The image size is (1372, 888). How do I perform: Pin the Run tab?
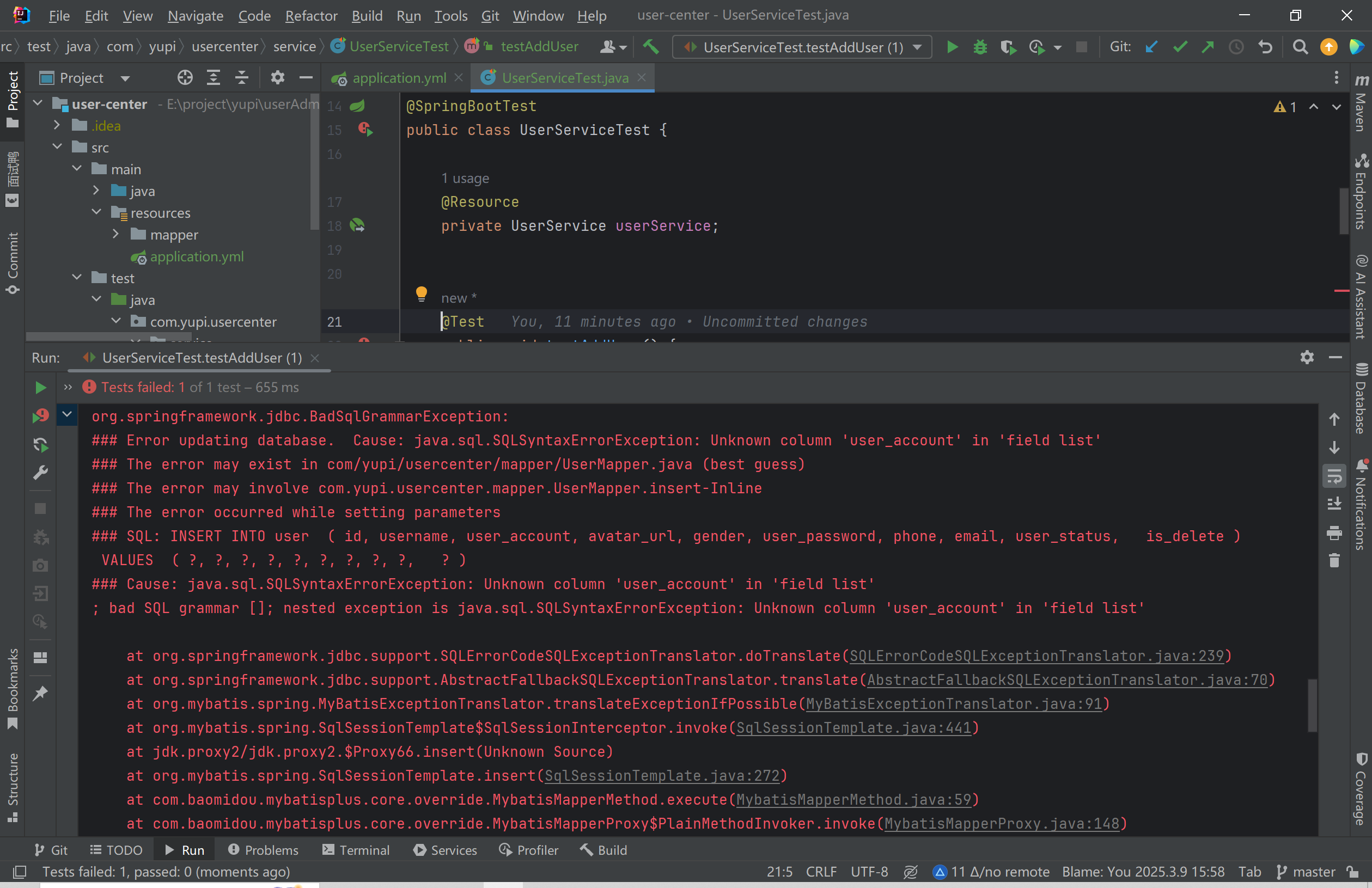pos(40,693)
